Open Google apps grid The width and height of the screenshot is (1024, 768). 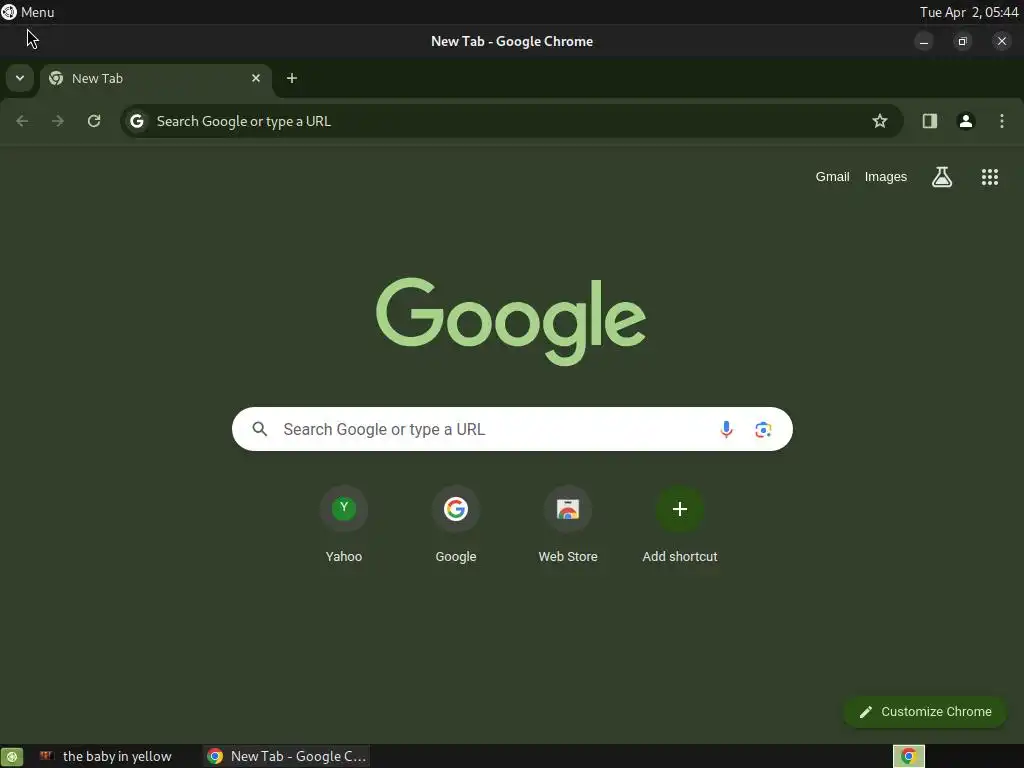(989, 177)
